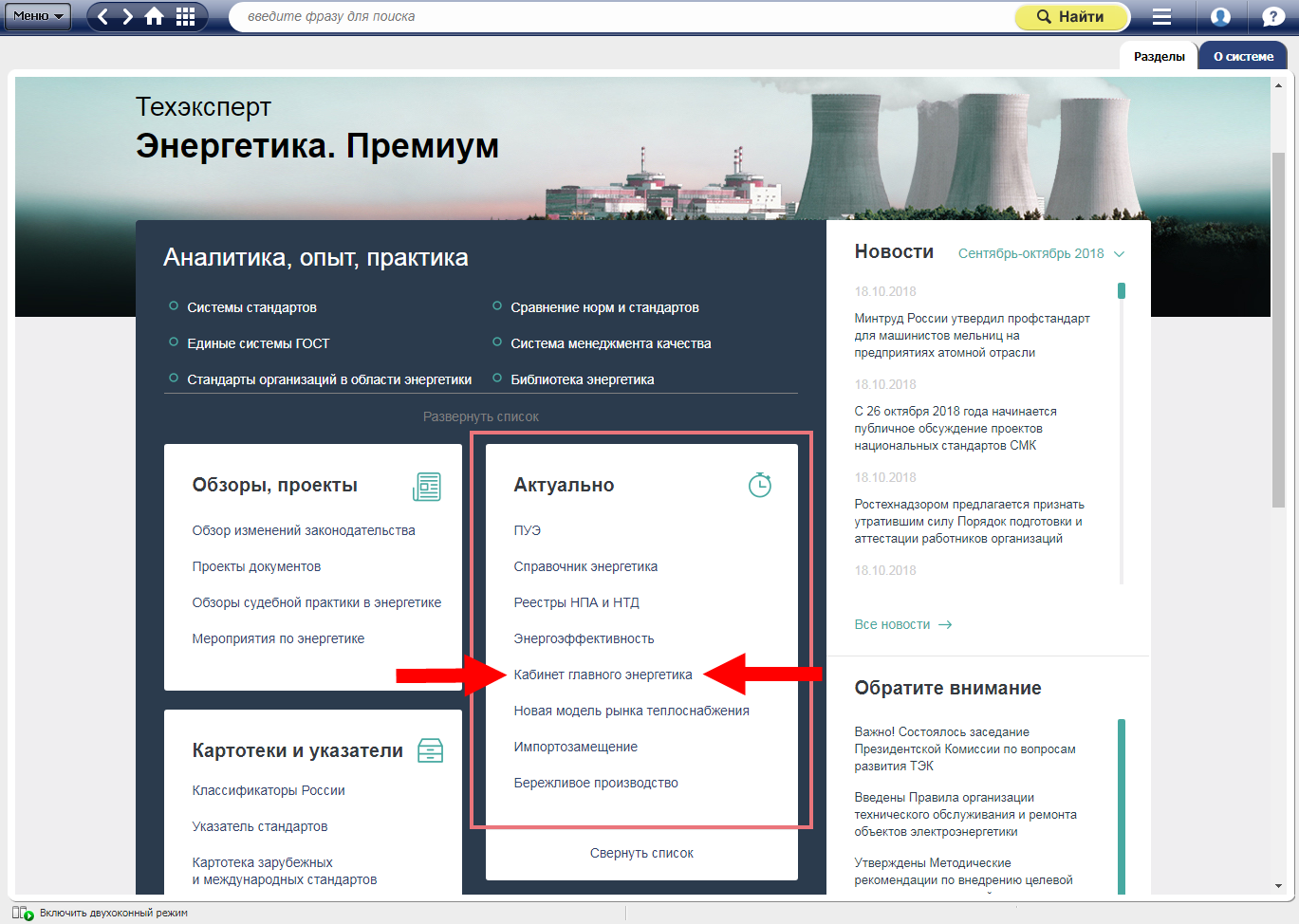The height and width of the screenshot is (924, 1299).
Task: Expand list via Развернуть список
Action: point(480,416)
